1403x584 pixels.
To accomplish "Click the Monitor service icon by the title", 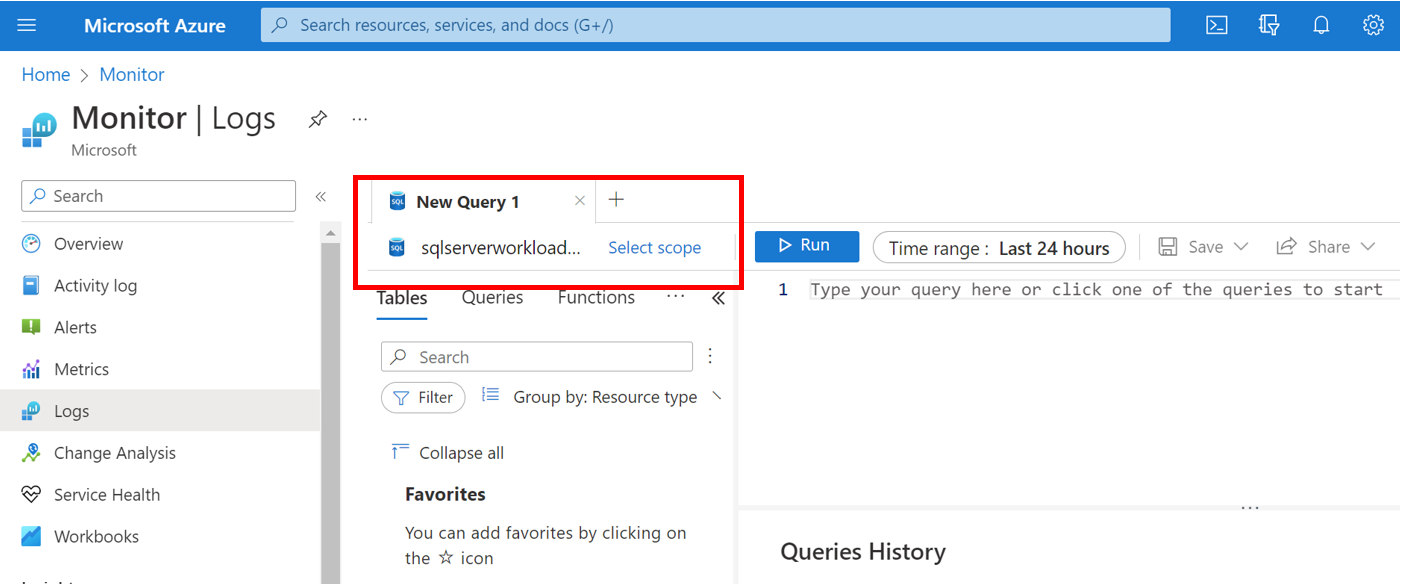I will [40, 131].
